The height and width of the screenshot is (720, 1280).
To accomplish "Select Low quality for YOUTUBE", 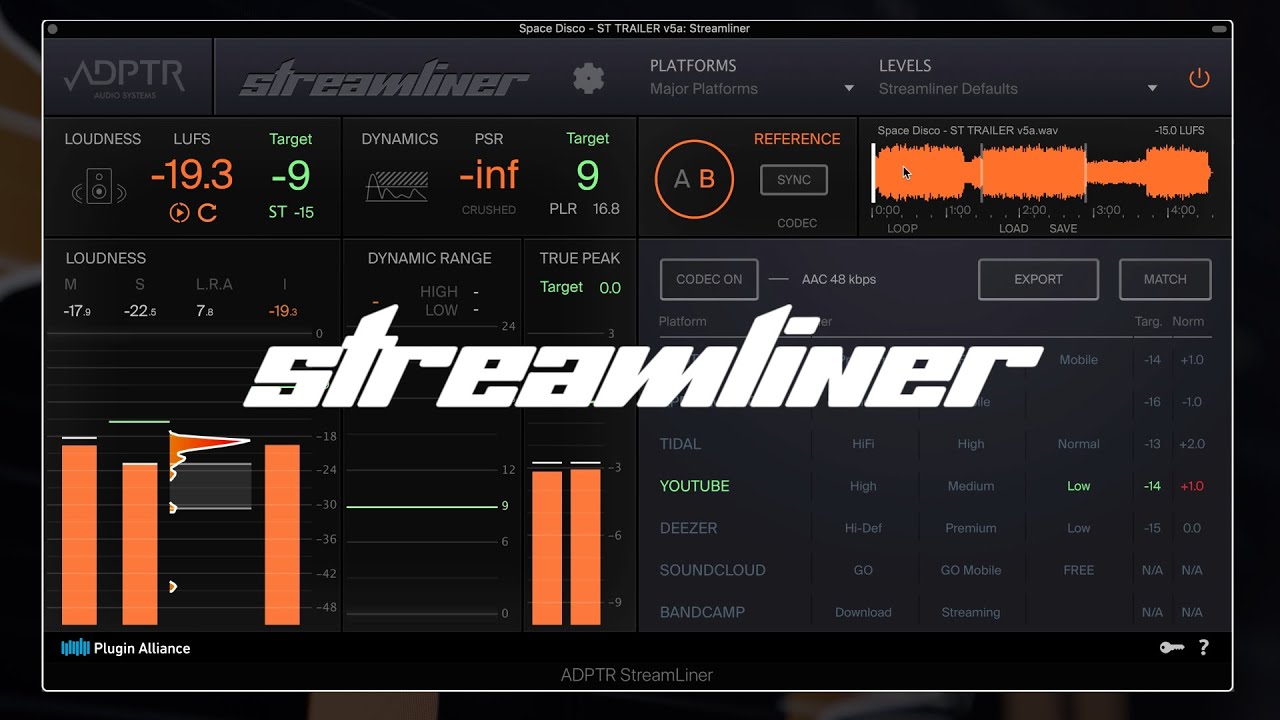I will pos(1078,486).
